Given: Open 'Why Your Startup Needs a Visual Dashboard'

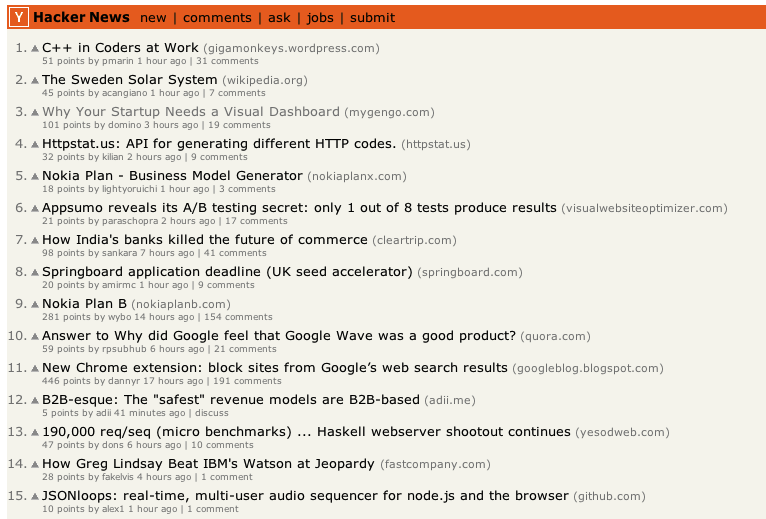Looking at the screenshot, I should pyautogui.click(x=190, y=112).
